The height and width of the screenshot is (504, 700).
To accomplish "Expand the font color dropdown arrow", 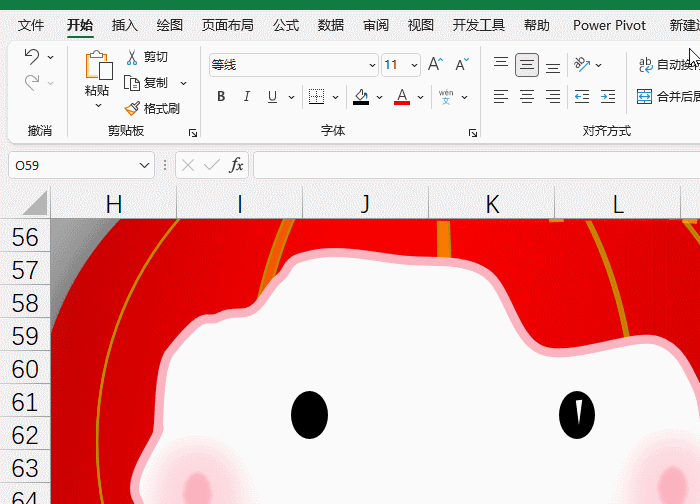I will coord(421,97).
